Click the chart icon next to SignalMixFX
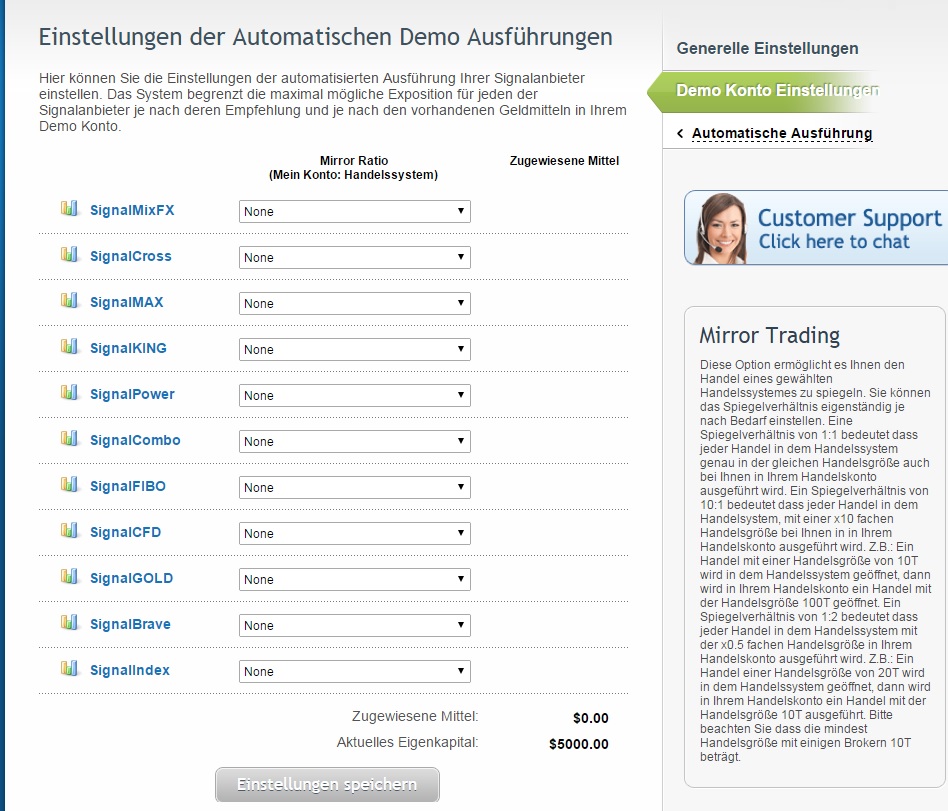This screenshot has width=948, height=811. (x=69, y=209)
